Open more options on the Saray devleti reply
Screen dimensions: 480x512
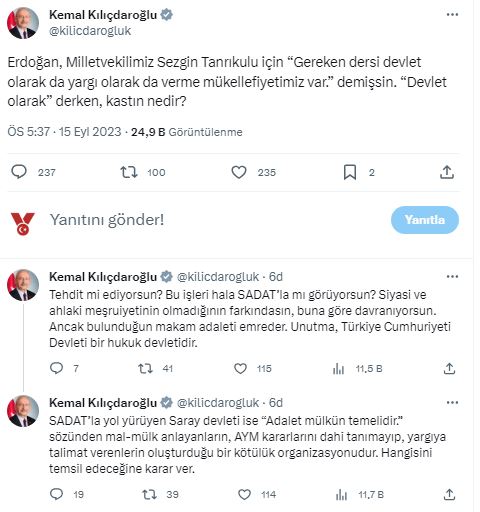[452, 403]
